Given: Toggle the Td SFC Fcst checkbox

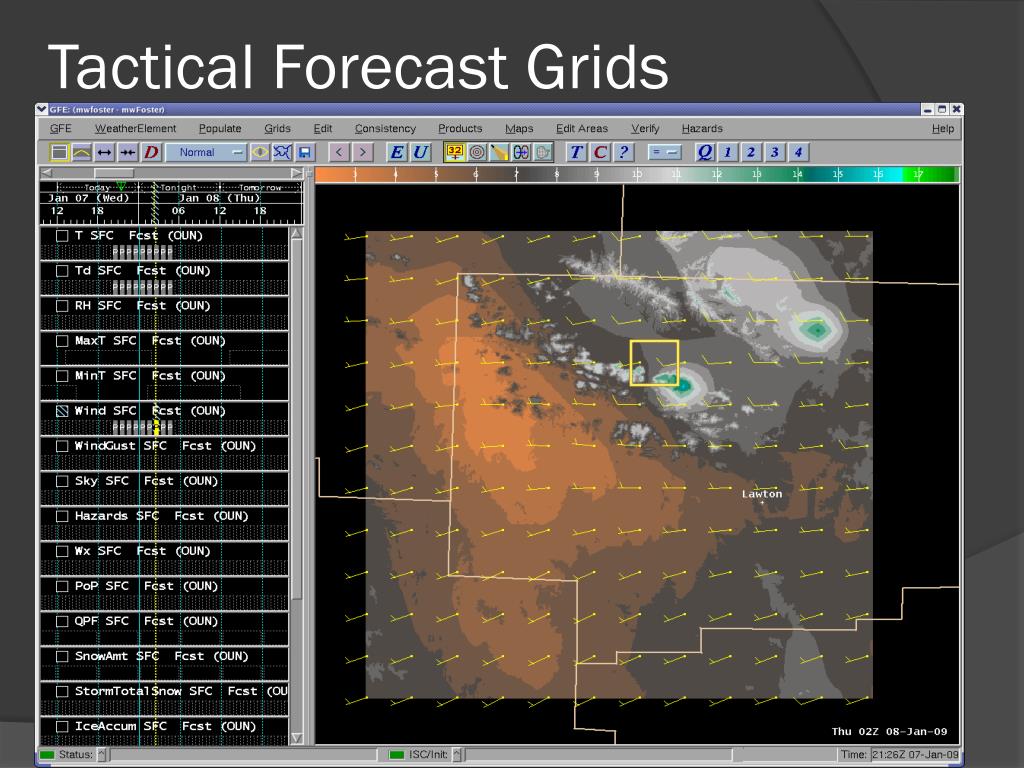Looking at the screenshot, I should [62, 270].
